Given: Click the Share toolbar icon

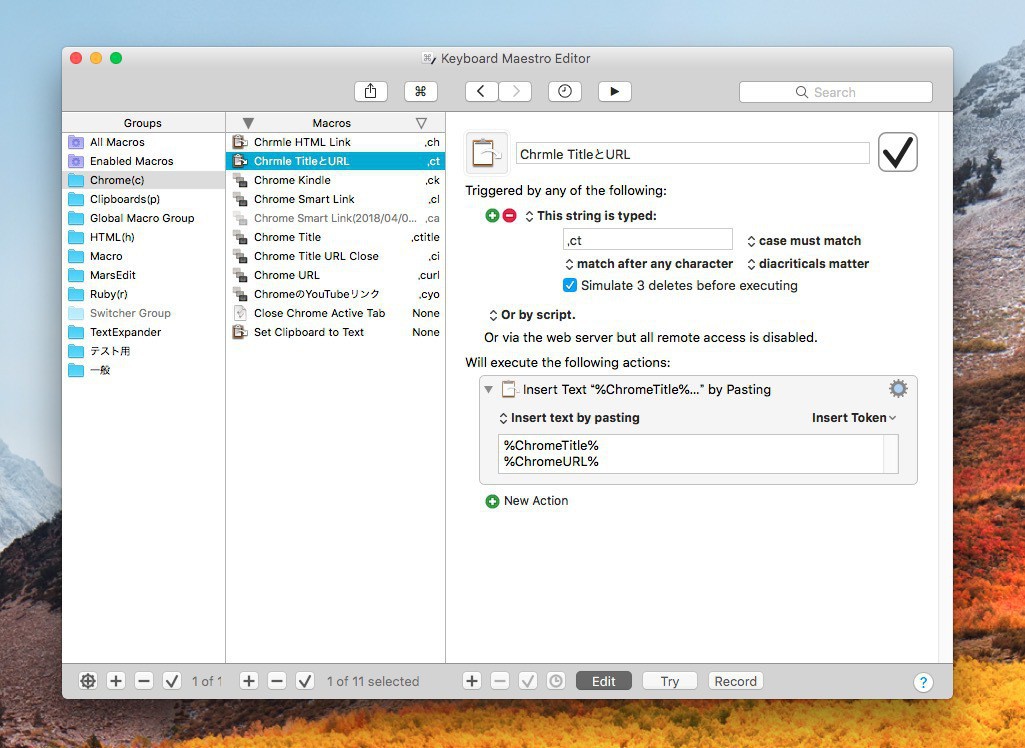Looking at the screenshot, I should 370,91.
